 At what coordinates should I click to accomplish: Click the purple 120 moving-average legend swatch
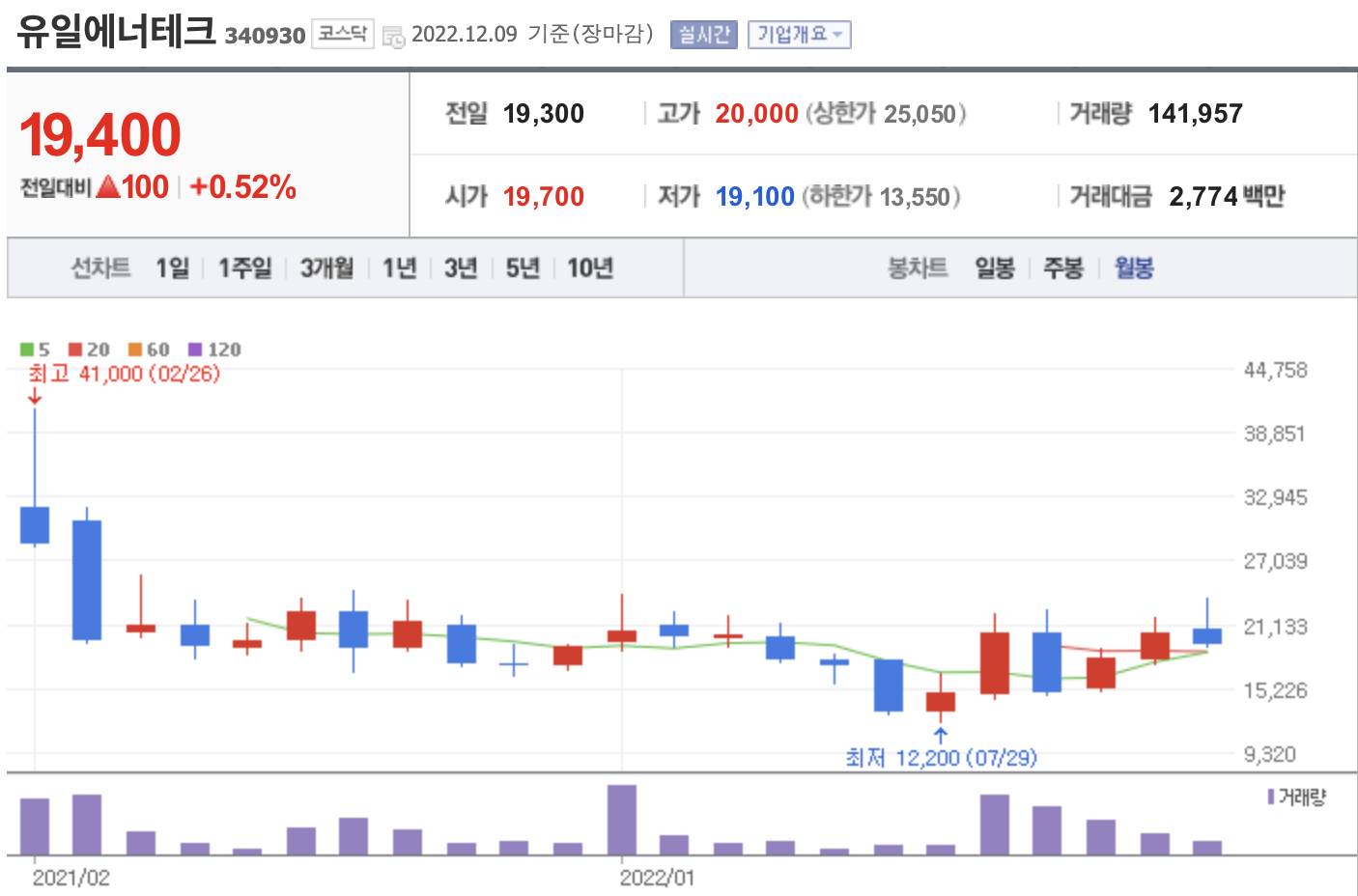click(196, 350)
